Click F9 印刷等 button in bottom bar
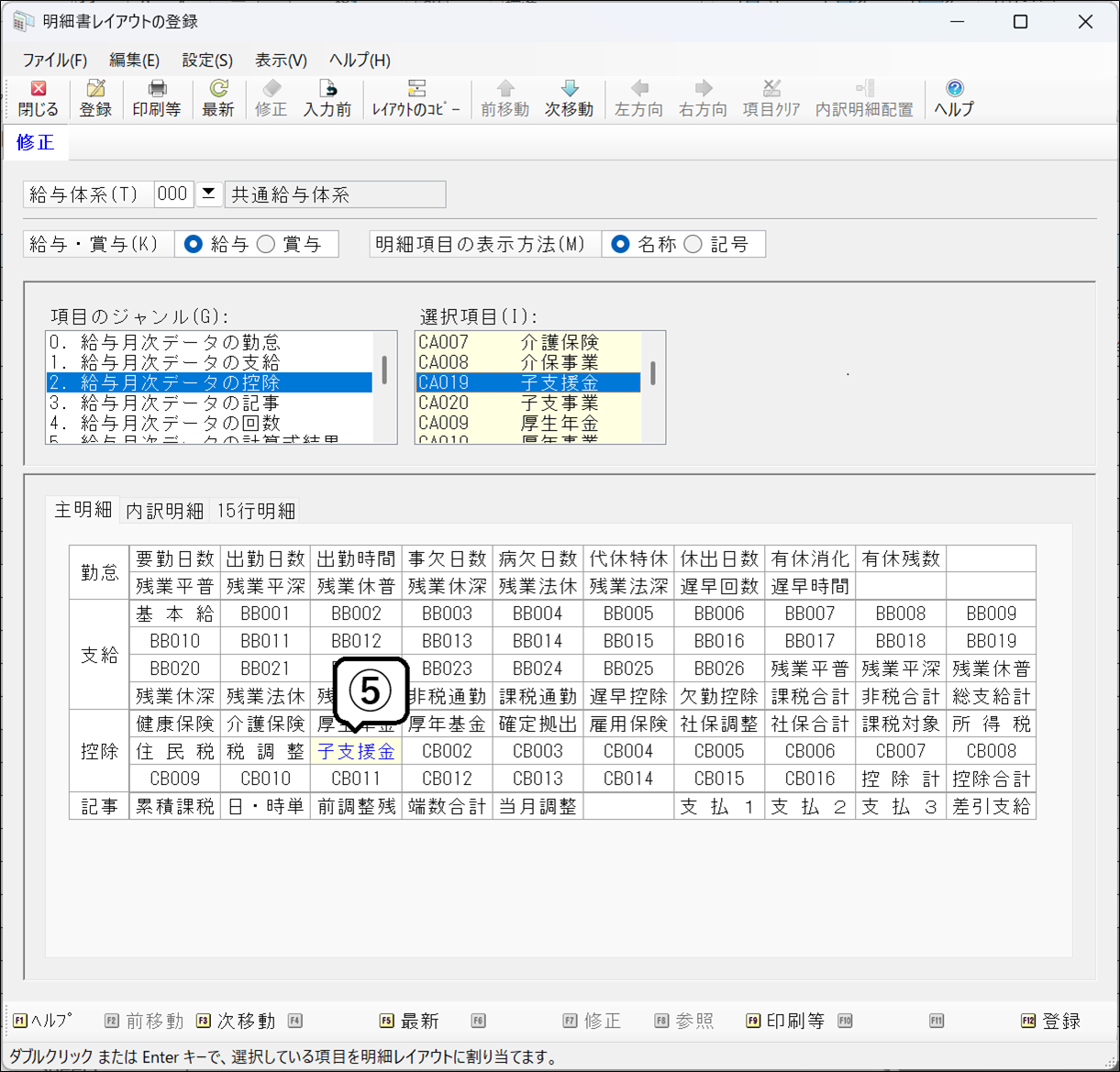 786,1021
